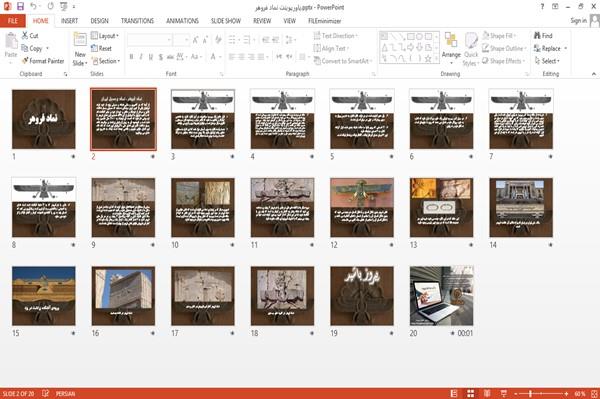Open the FILE tab

(x=13, y=21)
